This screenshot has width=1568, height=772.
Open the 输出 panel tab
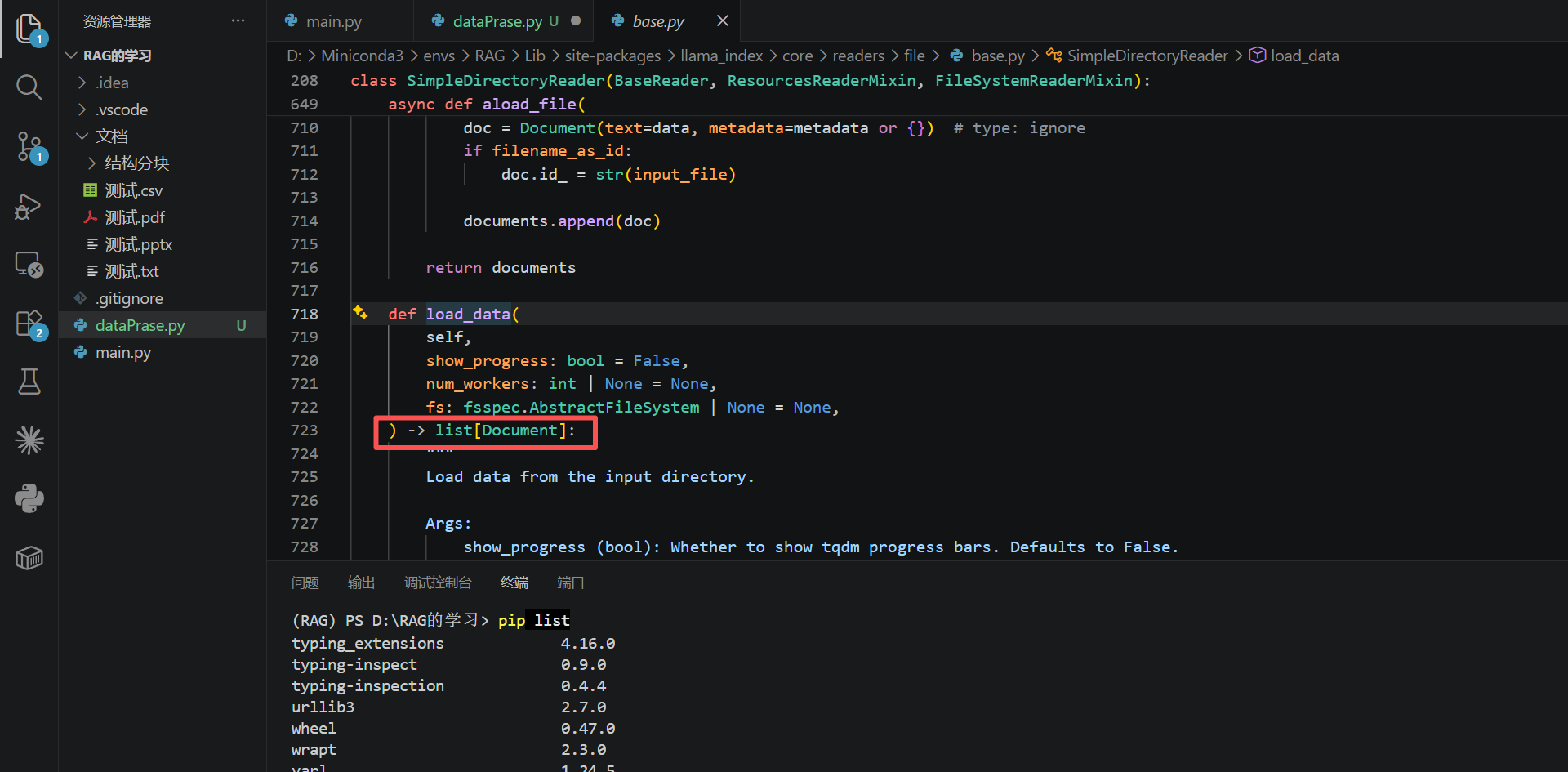361,582
